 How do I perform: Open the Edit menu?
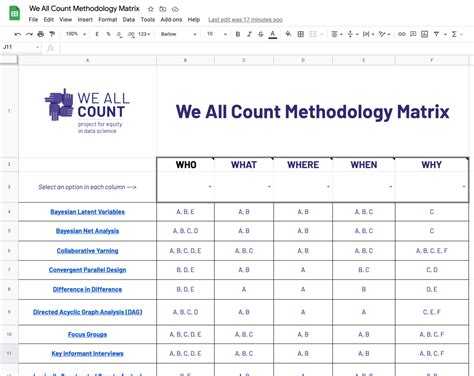49,20
